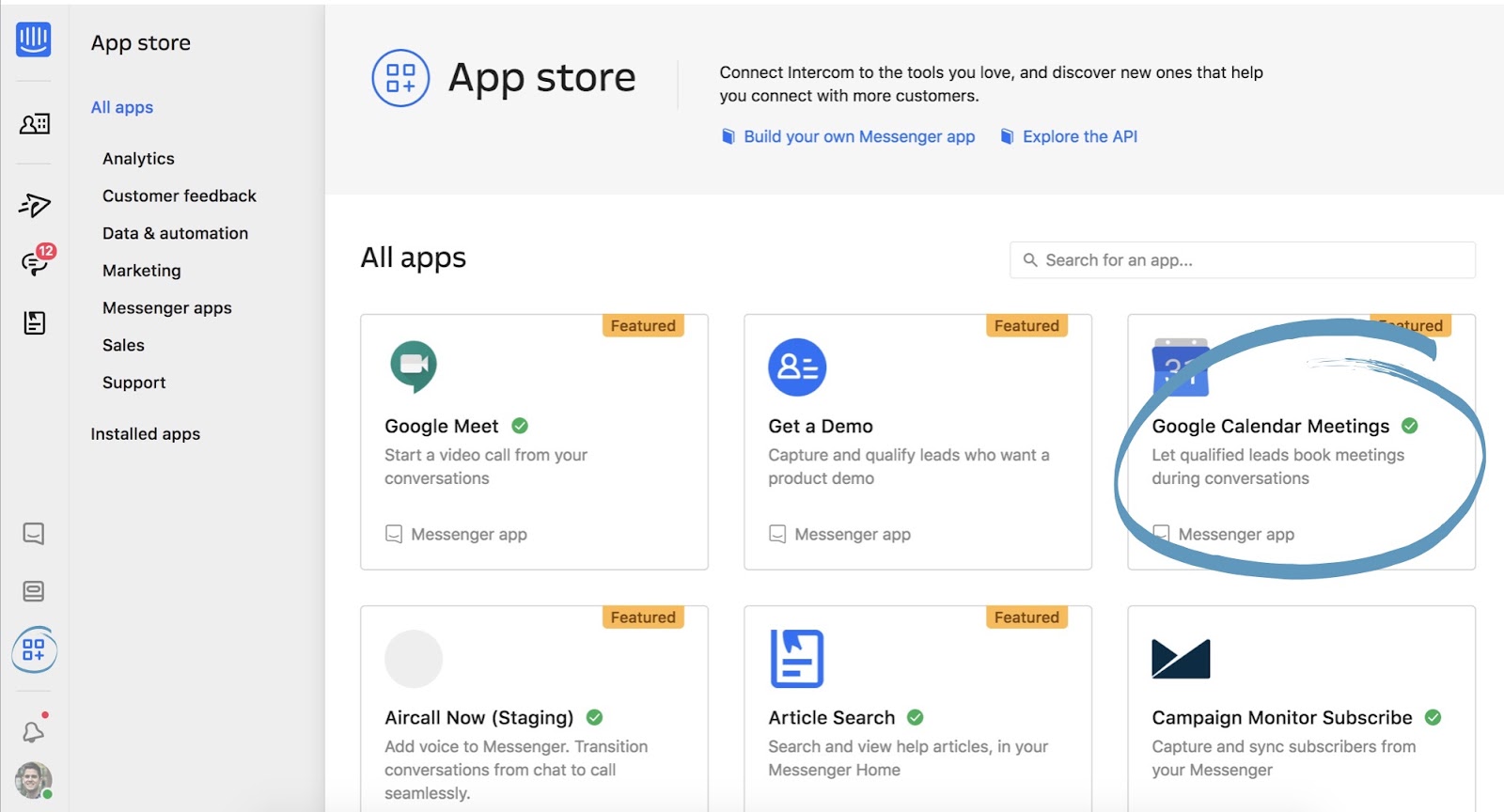Open the Outbound paper plane icon

(34, 205)
